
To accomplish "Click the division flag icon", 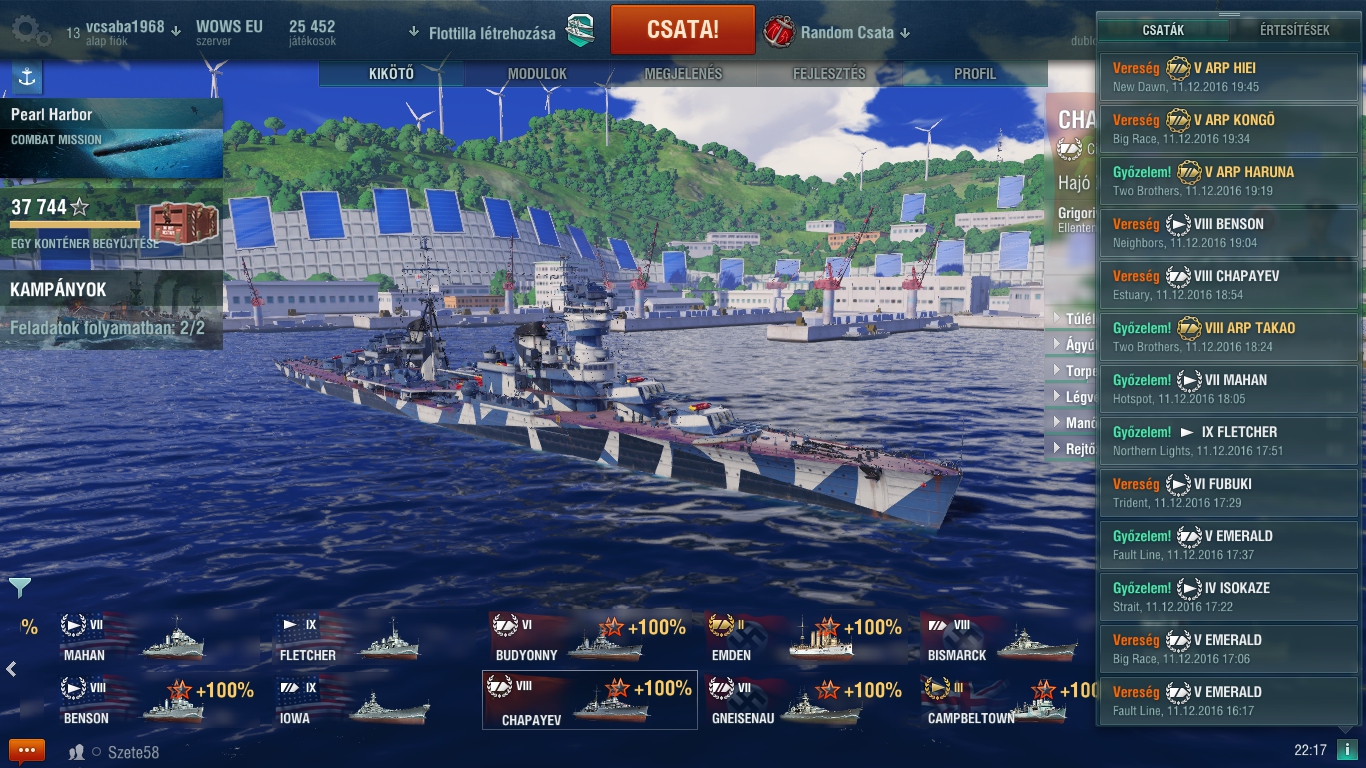I will point(580,31).
